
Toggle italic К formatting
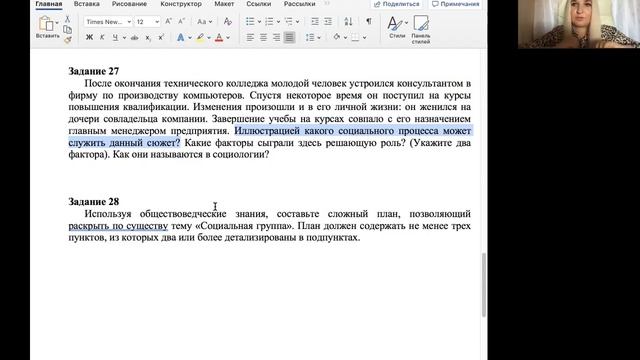(x=102, y=38)
